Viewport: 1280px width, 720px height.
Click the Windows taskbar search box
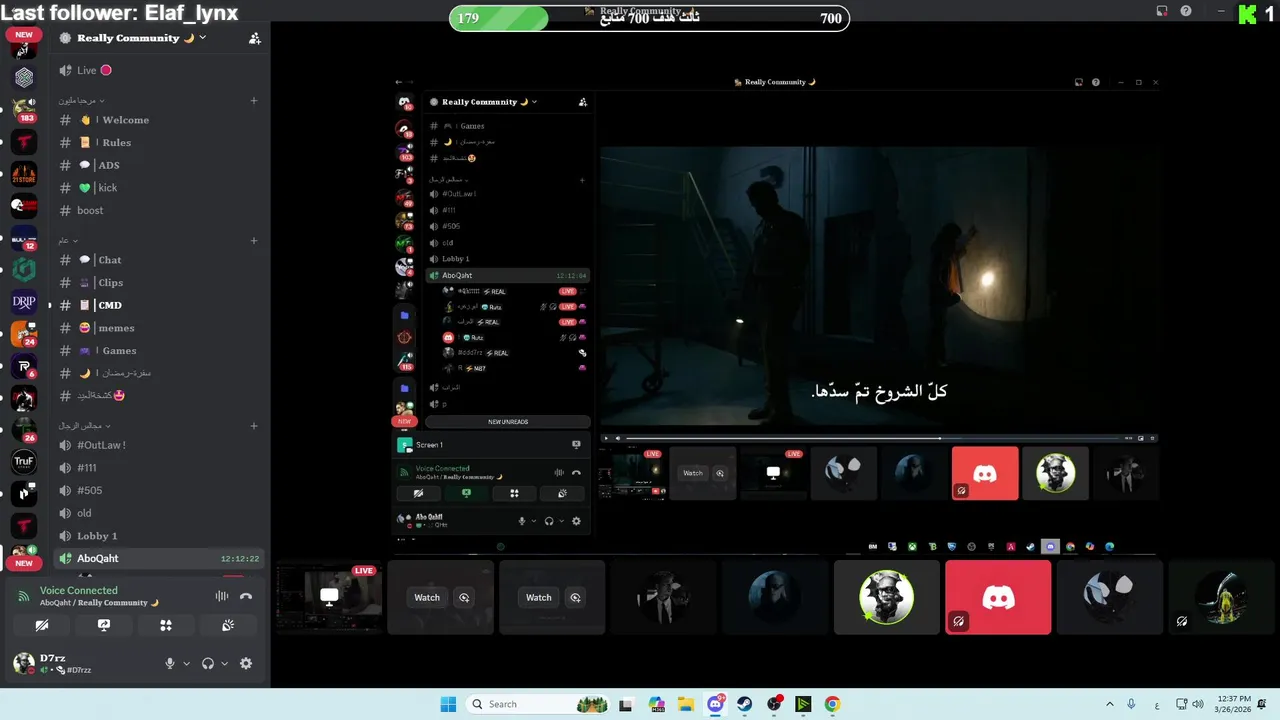coord(538,704)
